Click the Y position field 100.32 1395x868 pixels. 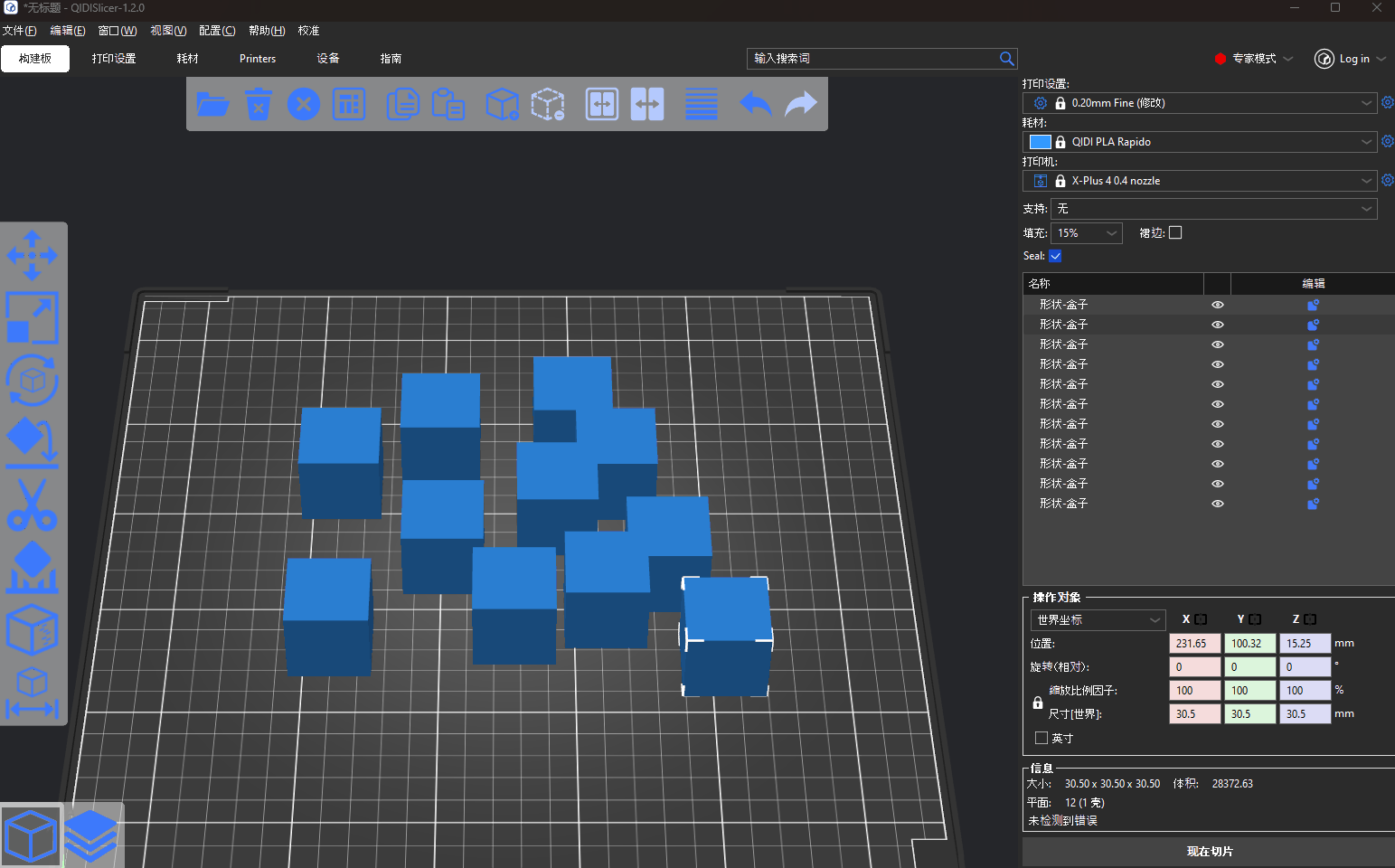point(1250,644)
